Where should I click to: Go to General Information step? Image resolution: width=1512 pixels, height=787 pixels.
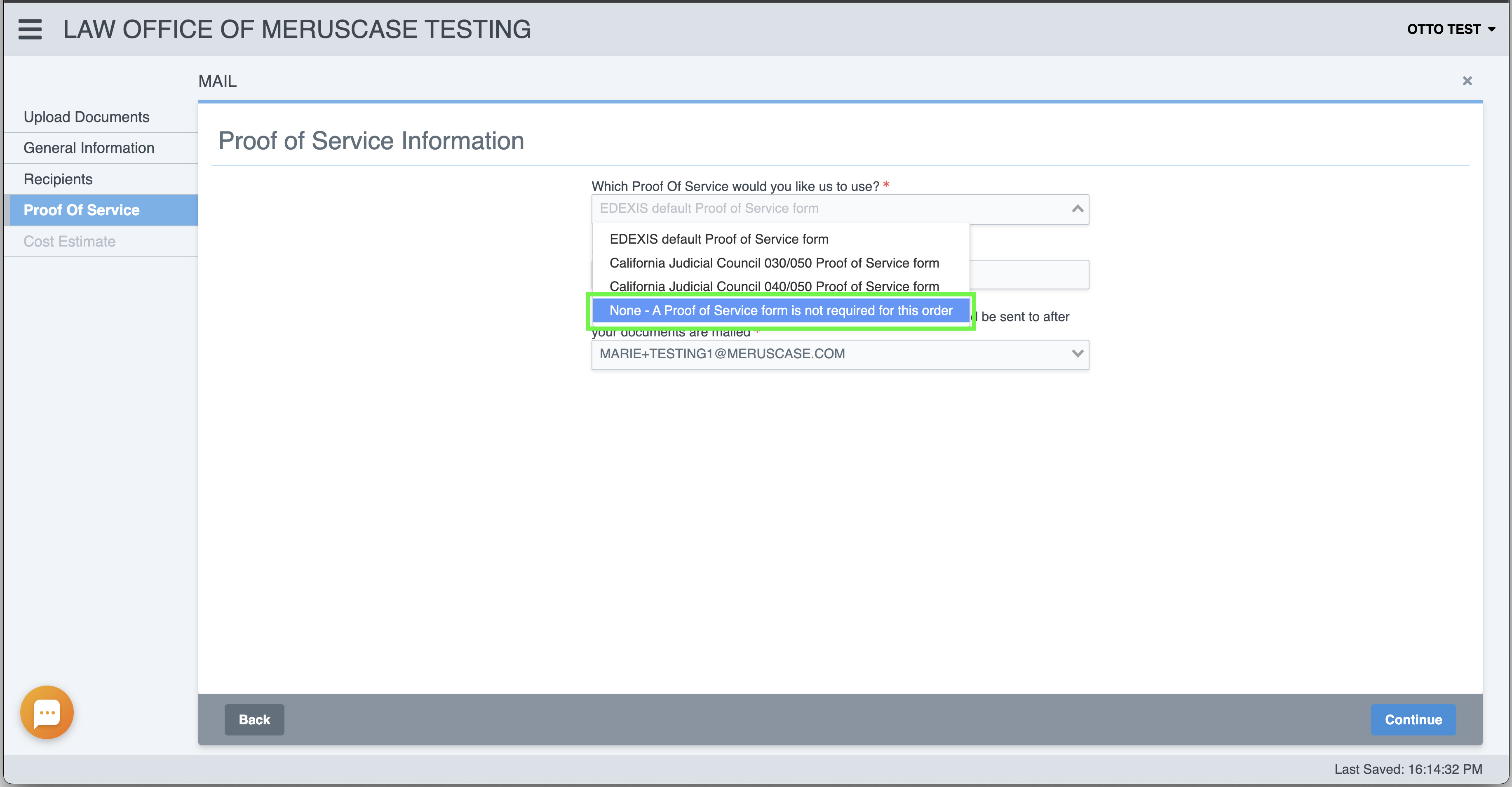[101, 148]
